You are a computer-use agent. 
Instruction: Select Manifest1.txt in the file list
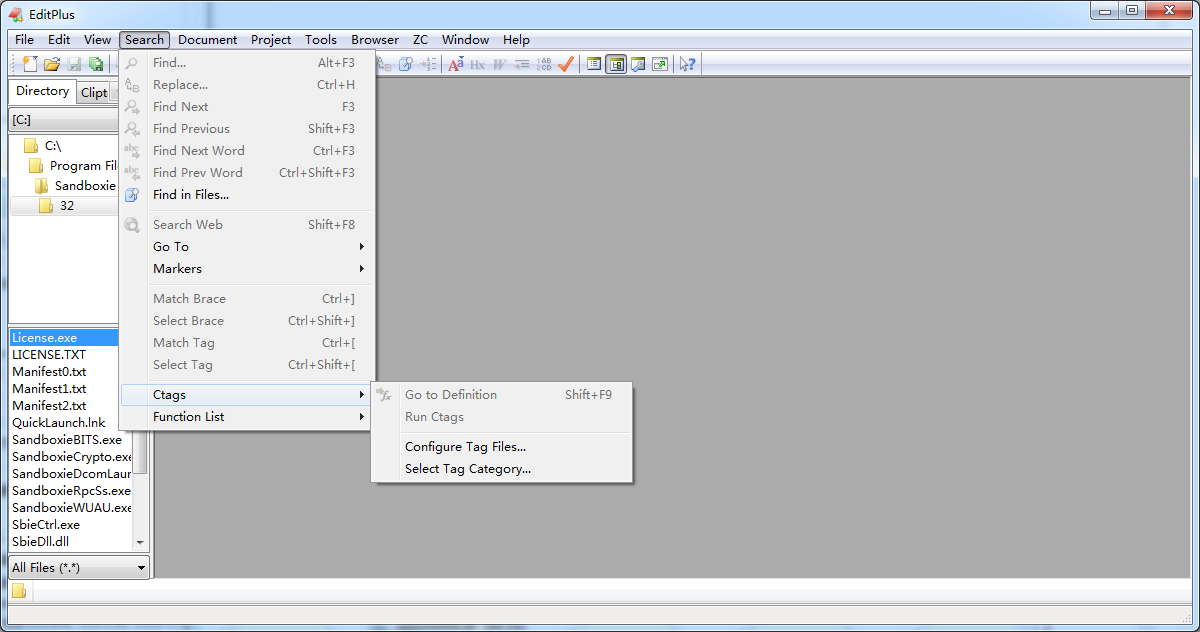click(49, 389)
